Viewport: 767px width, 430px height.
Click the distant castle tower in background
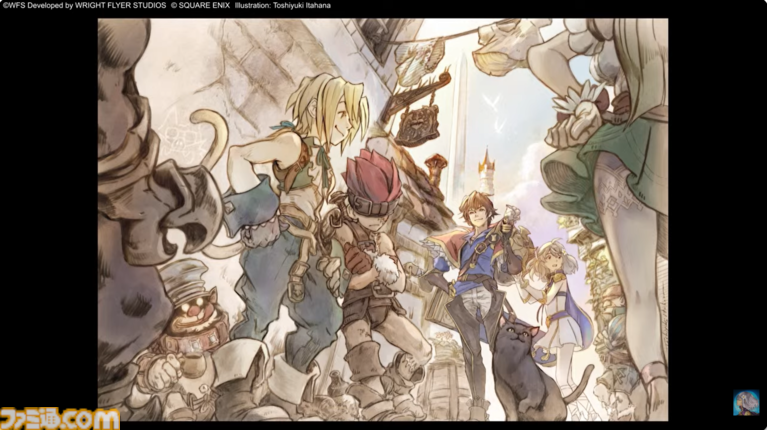click(488, 166)
